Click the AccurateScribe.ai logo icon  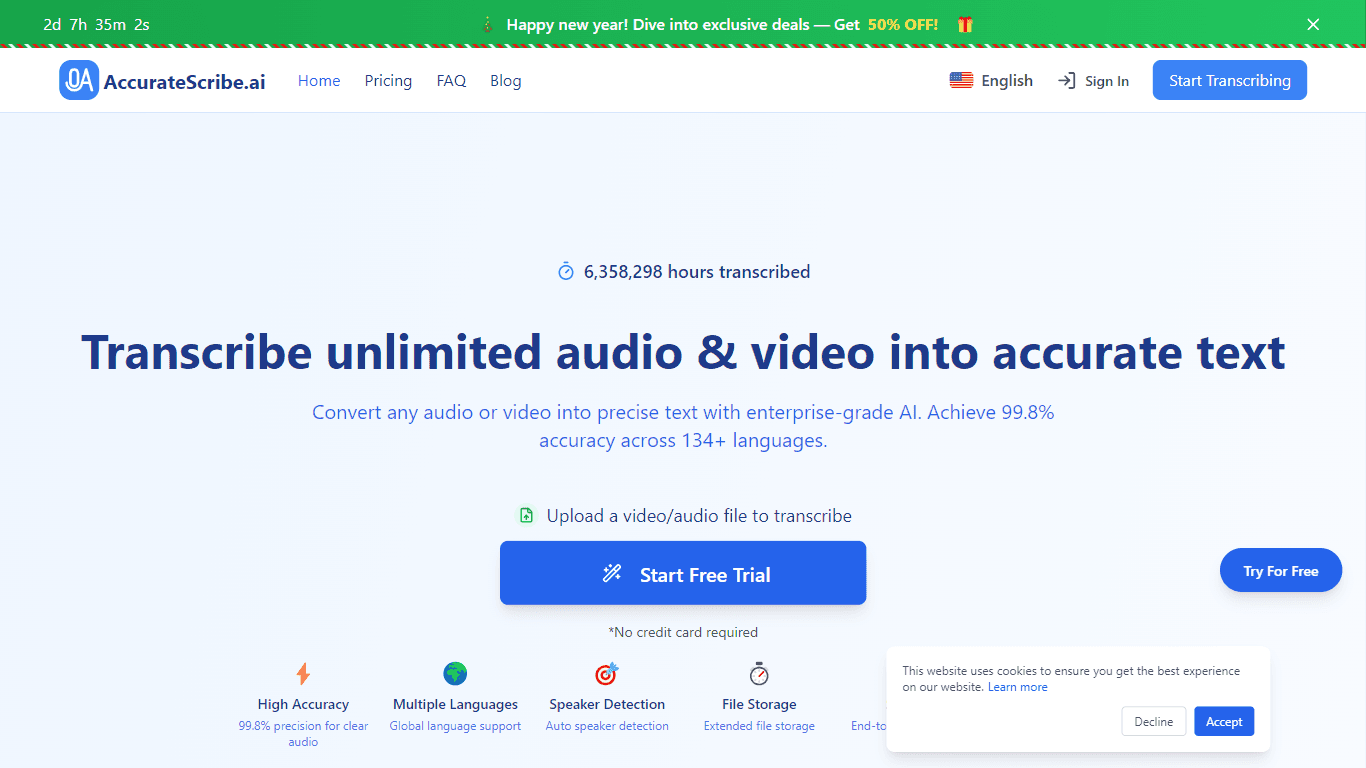[79, 80]
